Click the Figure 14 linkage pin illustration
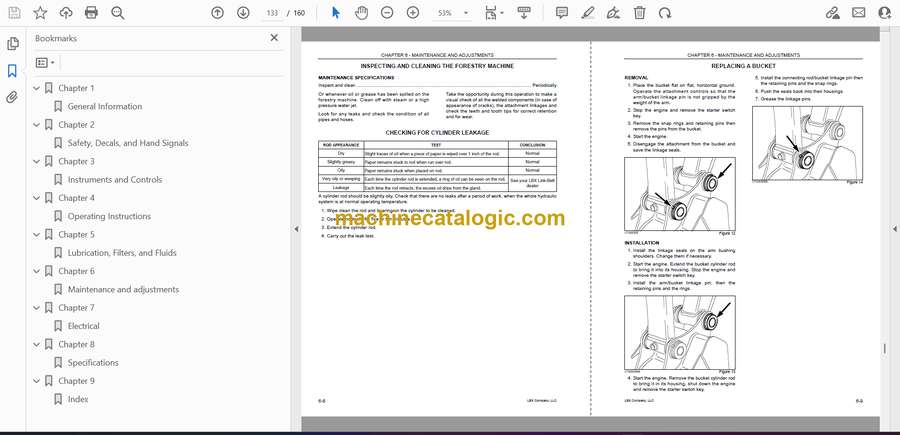Screen dimensions: 900x435 [x=807, y=142]
